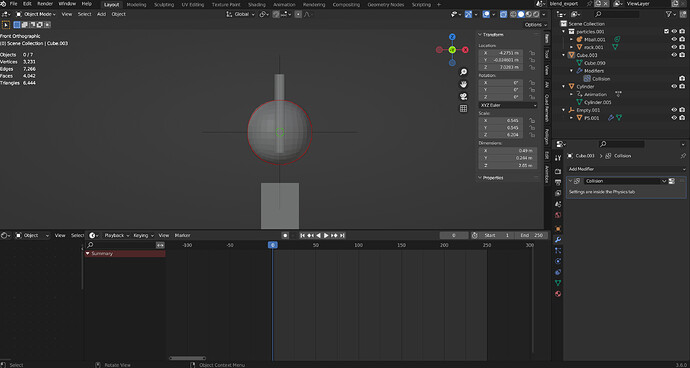Open the Tool properties tab icon
The width and height of the screenshot is (690, 368).
pos(558,158)
